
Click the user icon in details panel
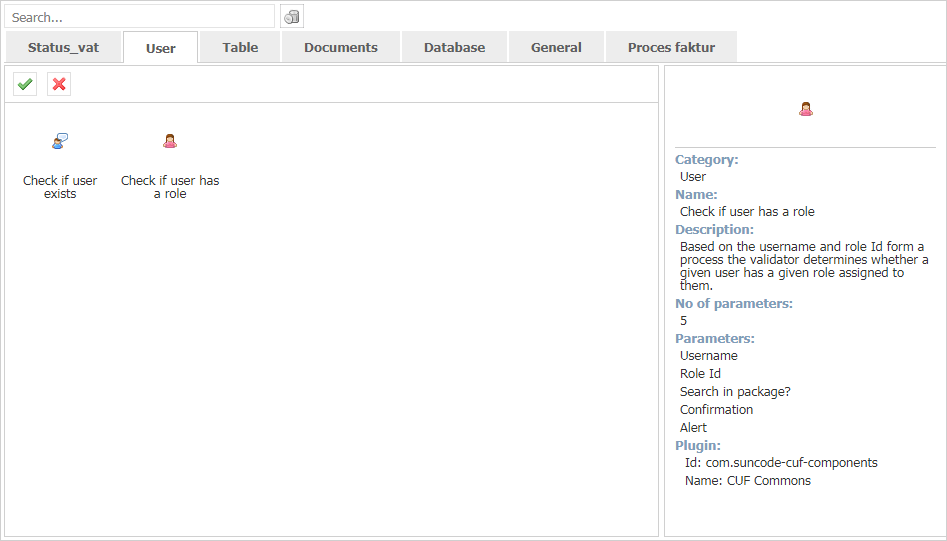(806, 109)
